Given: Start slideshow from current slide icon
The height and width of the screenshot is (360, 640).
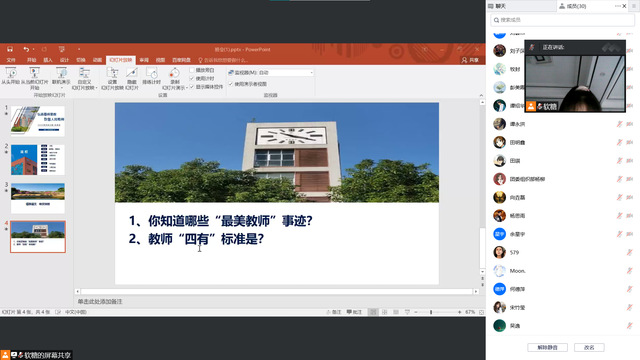Looking at the screenshot, I should click(34, 73).
